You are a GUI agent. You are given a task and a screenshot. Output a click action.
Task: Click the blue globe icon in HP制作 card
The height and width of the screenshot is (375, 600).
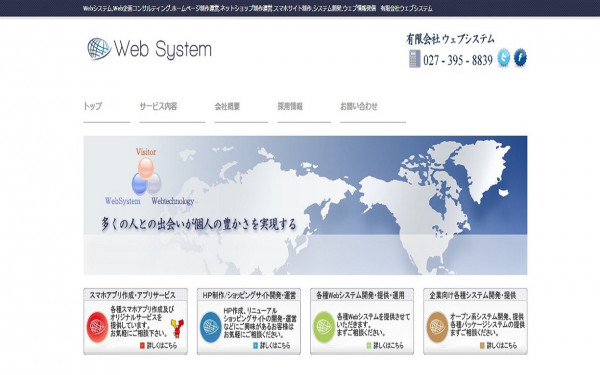[210, 327]
